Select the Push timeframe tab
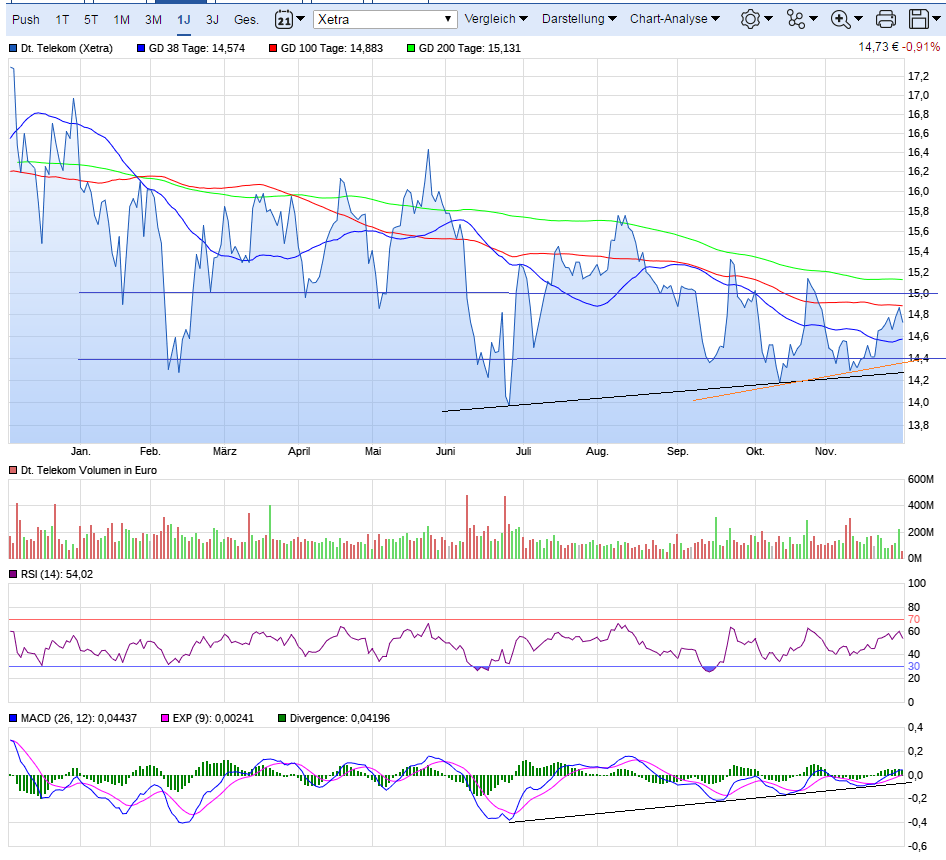The height and width of the screenshot is (860, 946). 25,20
